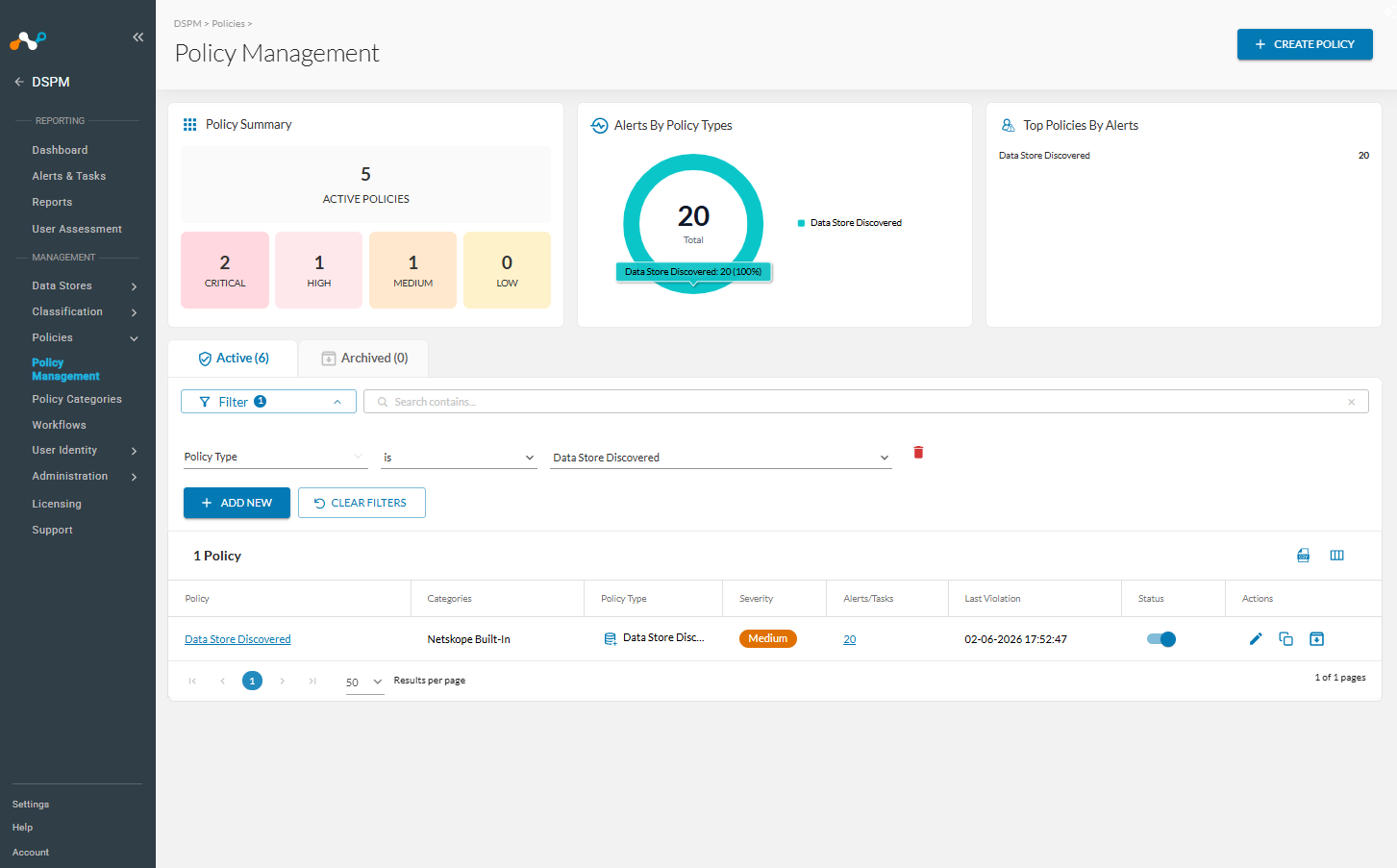Click the Policies breadcrumb link
Viewport: 1397px width, 868px height.
[x=228, y=23]
